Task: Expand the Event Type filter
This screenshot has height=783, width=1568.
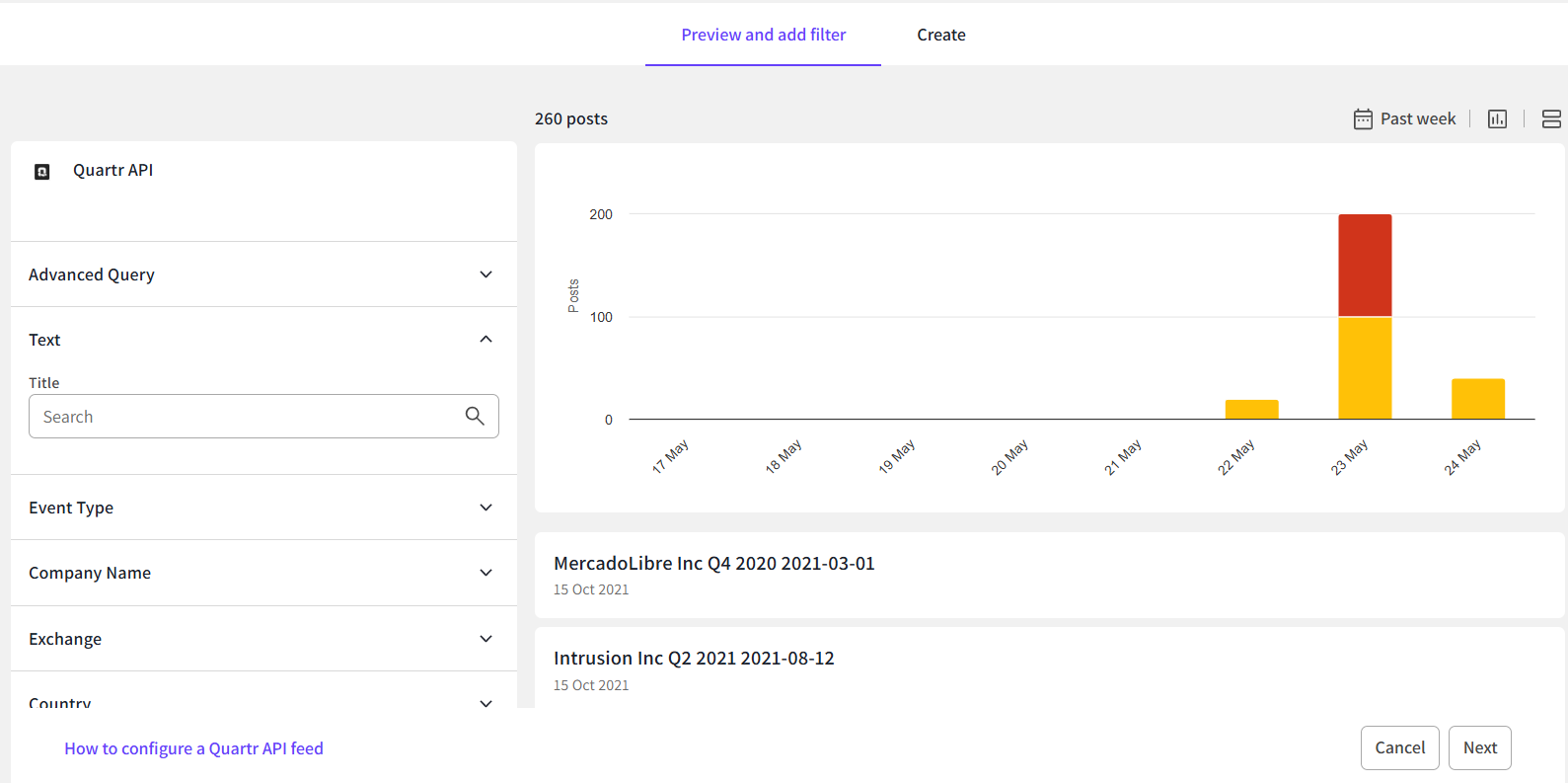Action: coord(485,508)
